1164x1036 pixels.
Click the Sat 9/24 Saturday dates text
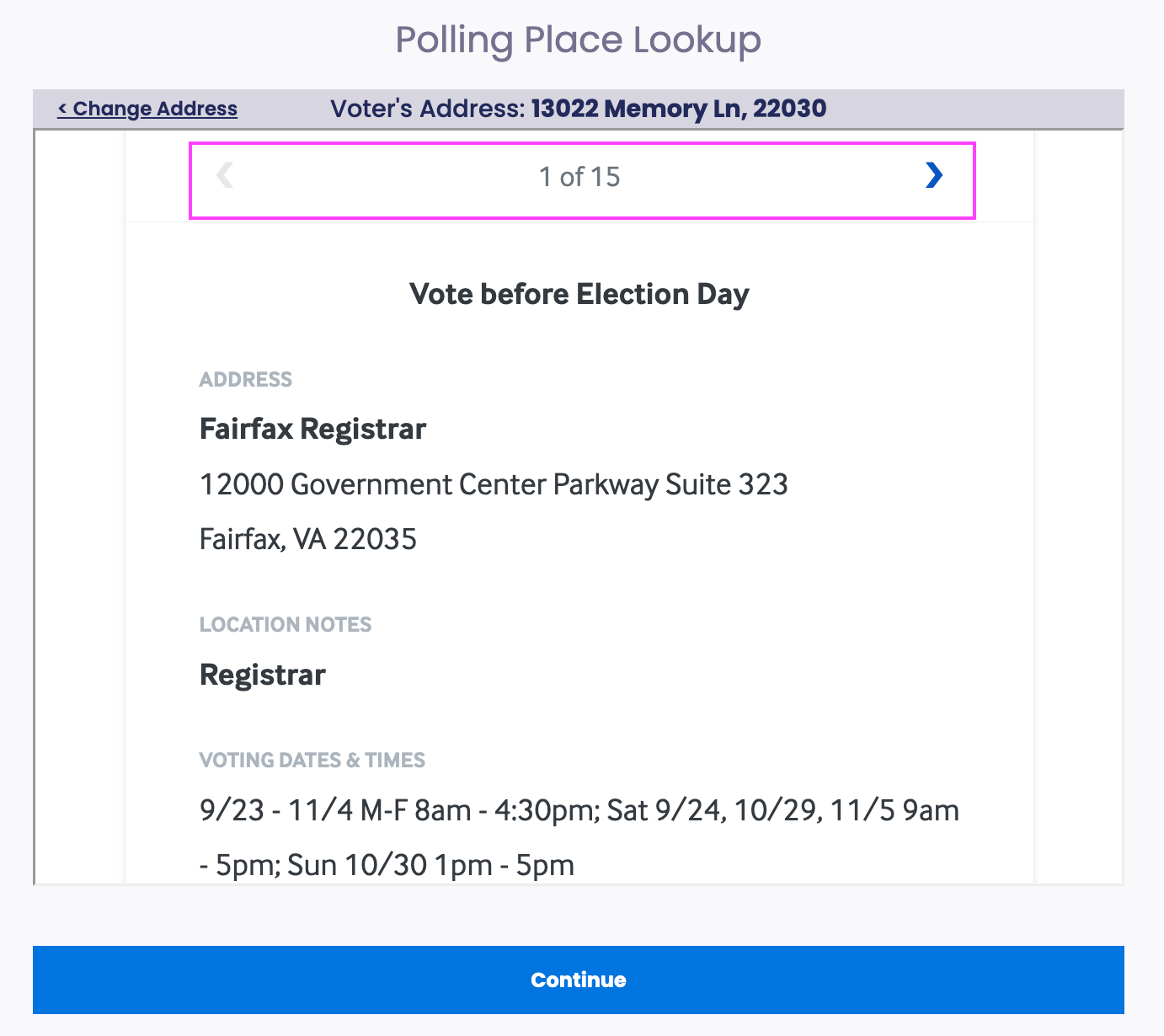coord(665,810)
